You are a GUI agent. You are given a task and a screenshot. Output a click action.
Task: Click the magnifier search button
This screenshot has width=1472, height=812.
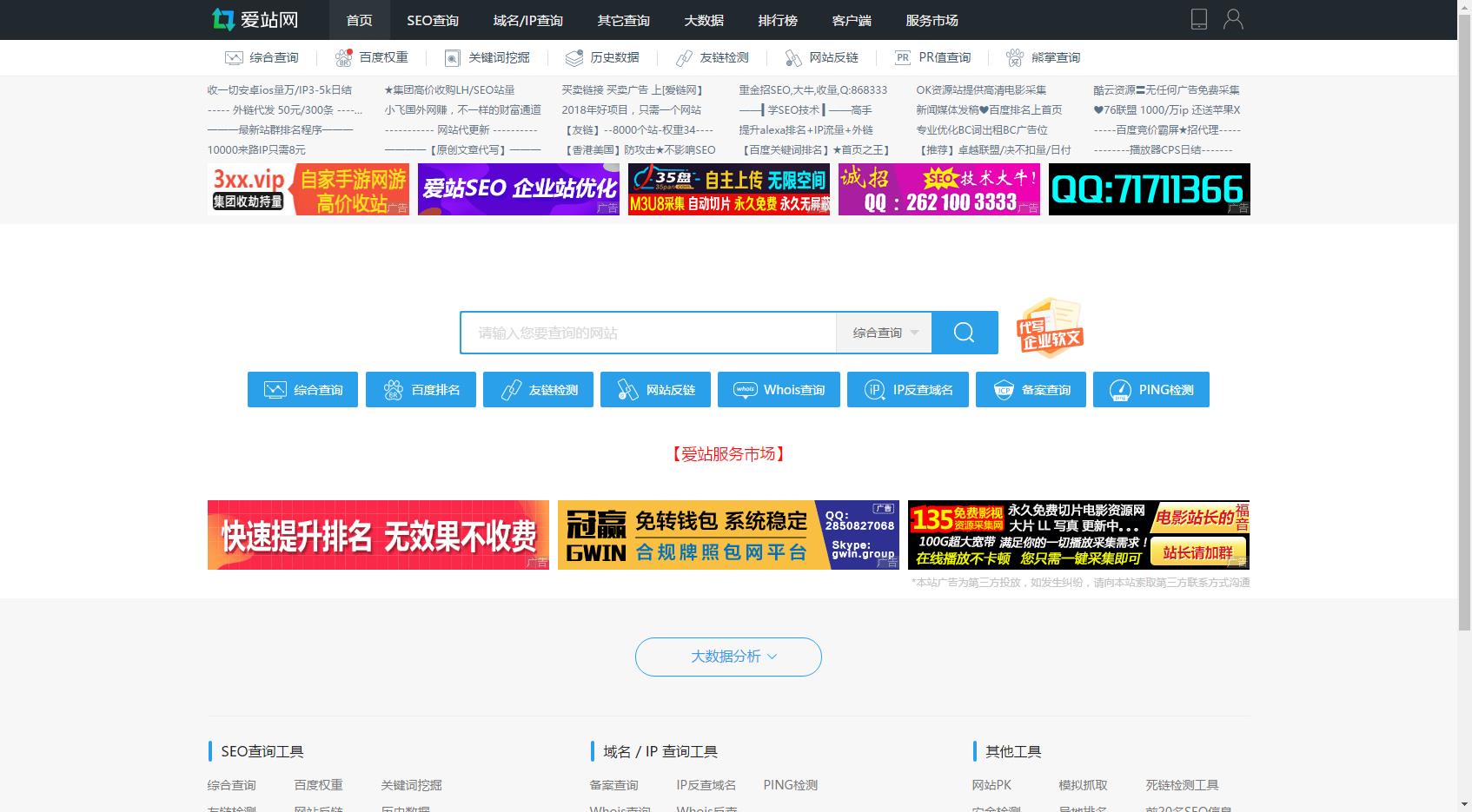point(964,333)
